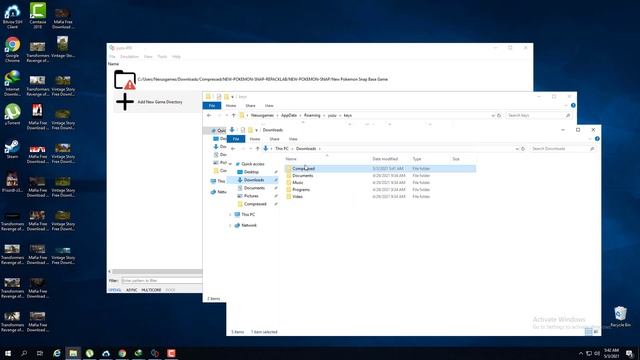Open the Recycle Bin on desktop

click(x=620, y=317)
